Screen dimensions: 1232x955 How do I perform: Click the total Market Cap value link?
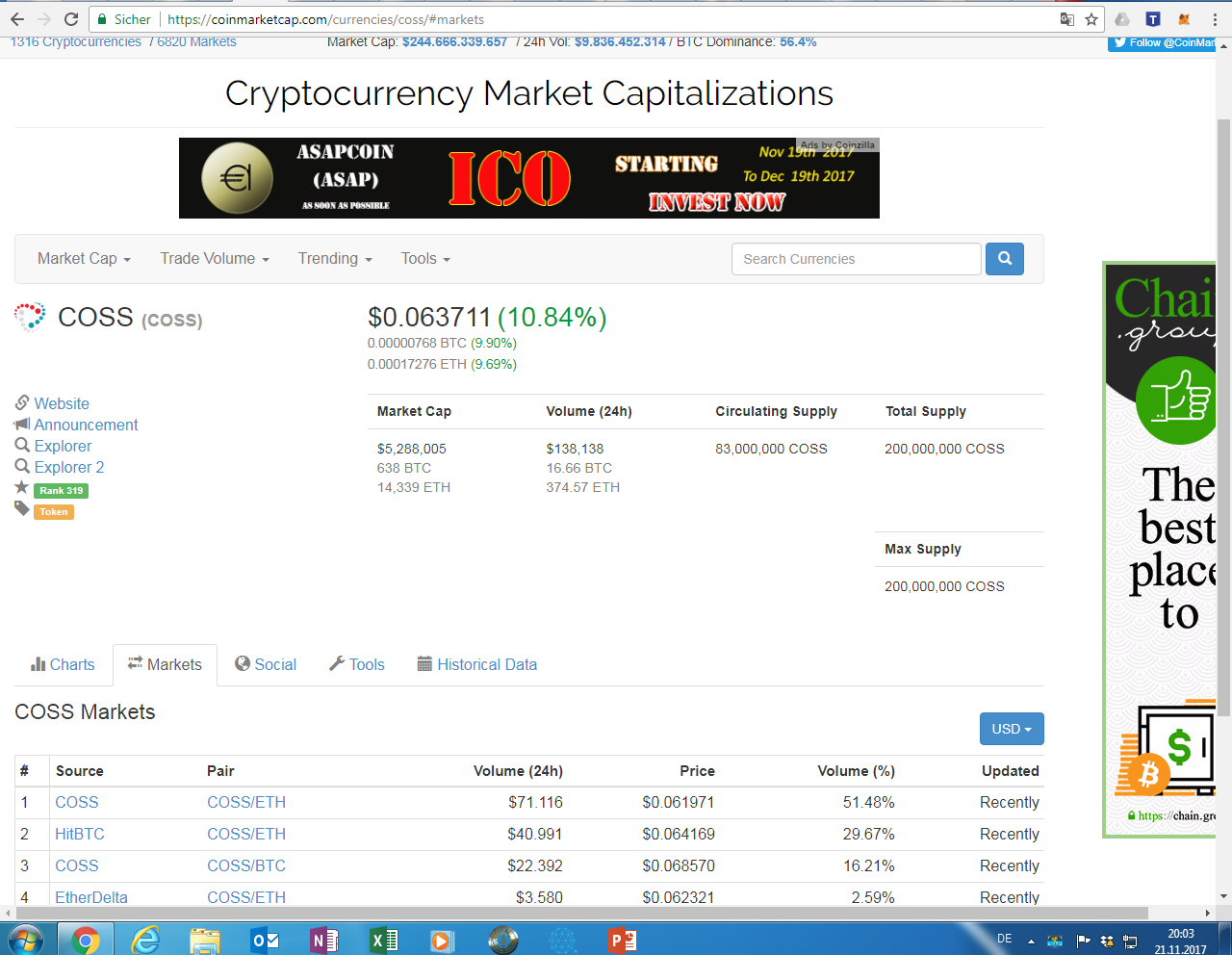(454, 42)
